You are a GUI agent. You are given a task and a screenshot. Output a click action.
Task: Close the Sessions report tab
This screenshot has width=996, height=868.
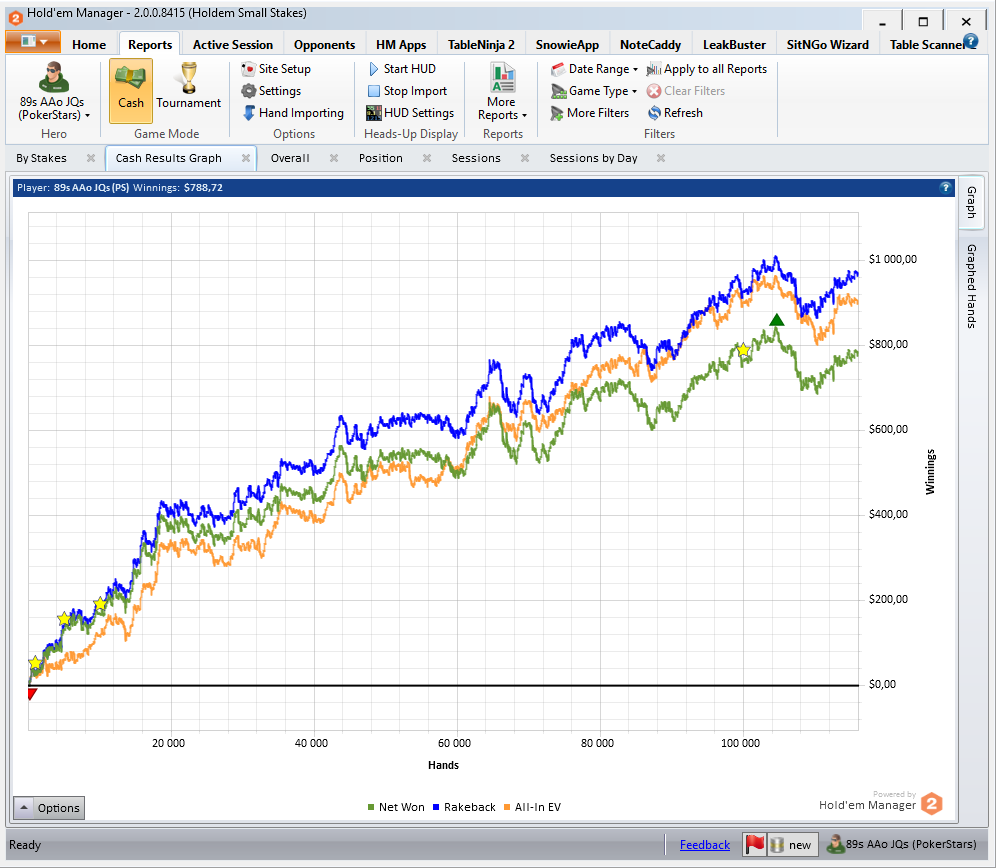(x=525, y=158)
